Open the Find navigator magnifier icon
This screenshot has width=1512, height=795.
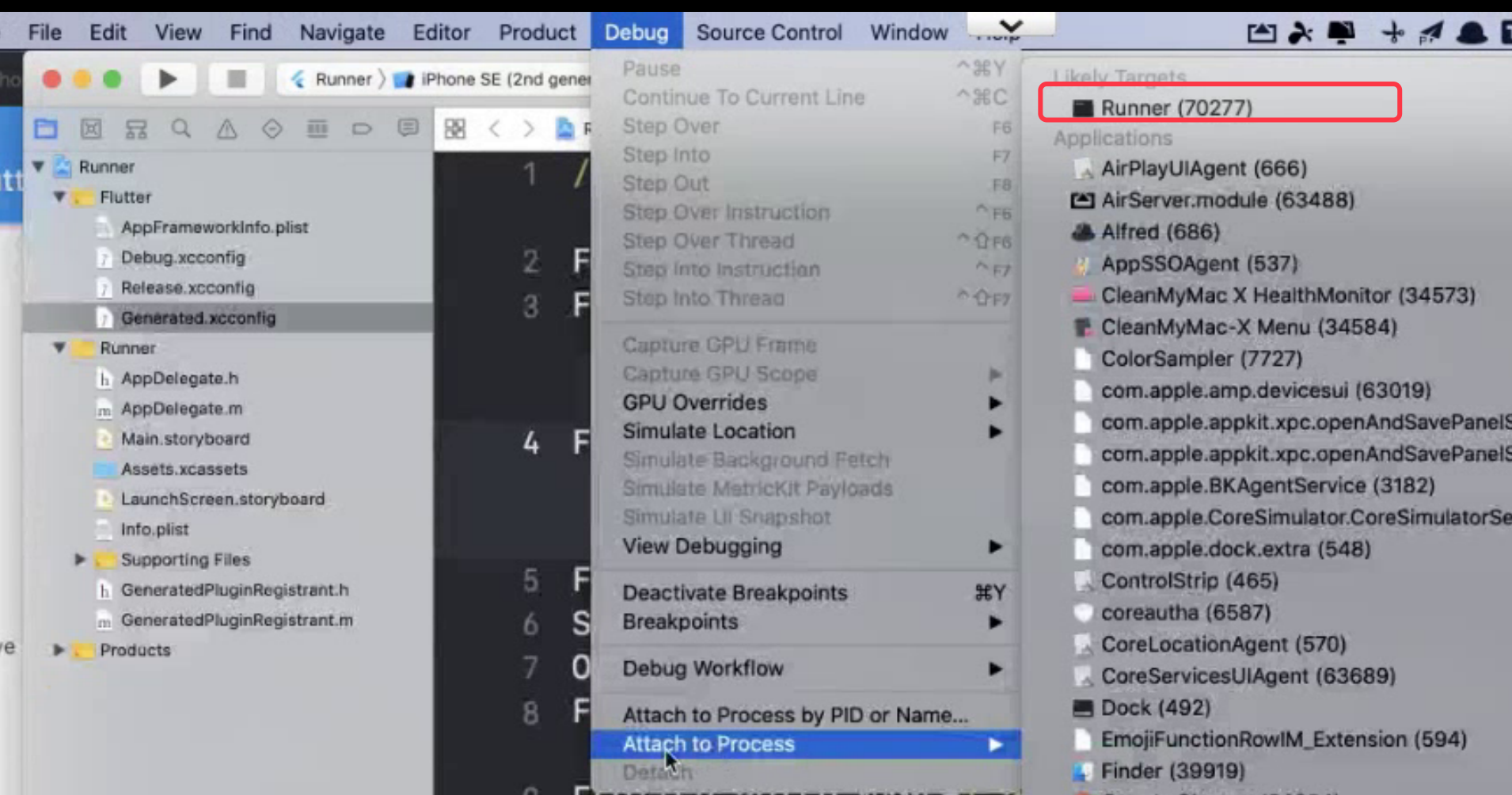click(x=181, y=128)
